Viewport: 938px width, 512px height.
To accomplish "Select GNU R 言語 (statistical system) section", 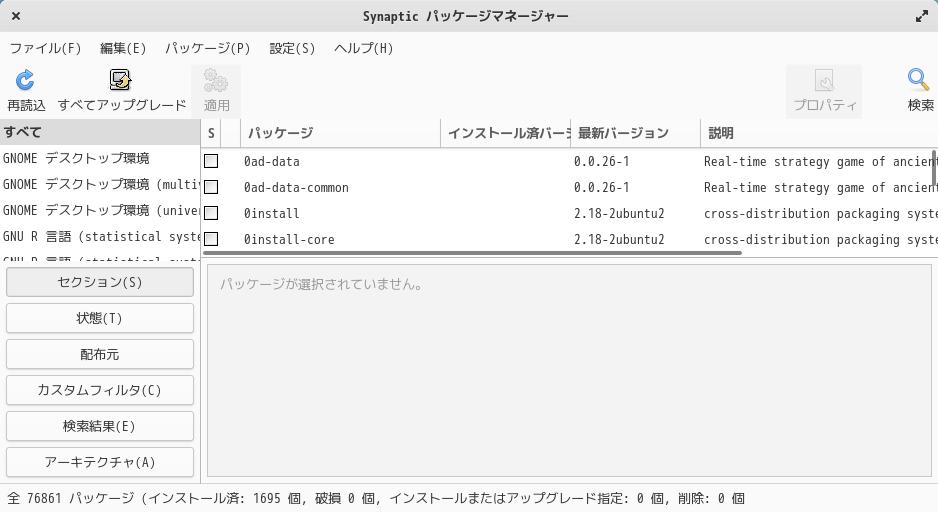I will tap(100, 236).
